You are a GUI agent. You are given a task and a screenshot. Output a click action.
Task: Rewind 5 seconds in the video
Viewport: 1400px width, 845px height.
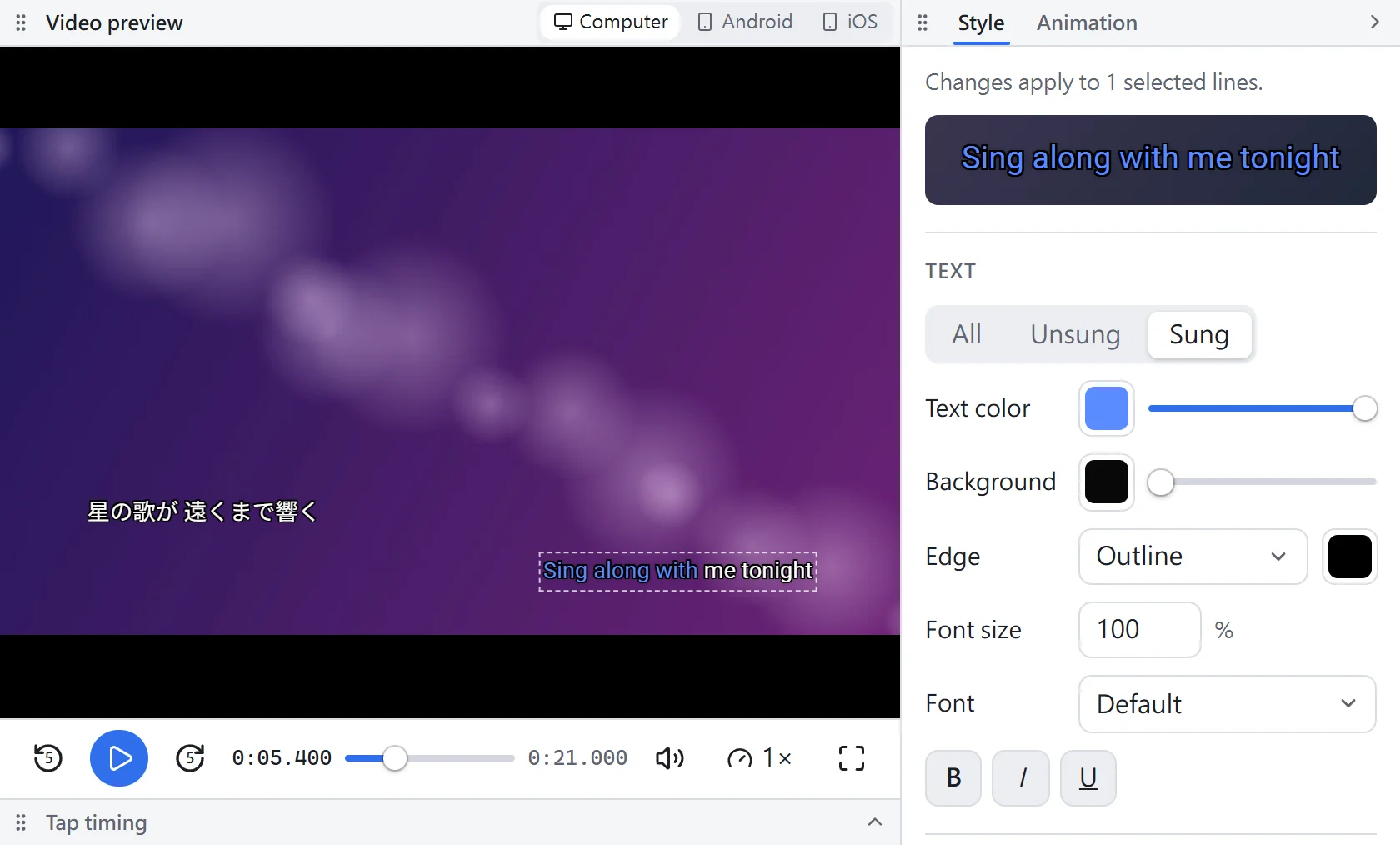coord(48,758)
